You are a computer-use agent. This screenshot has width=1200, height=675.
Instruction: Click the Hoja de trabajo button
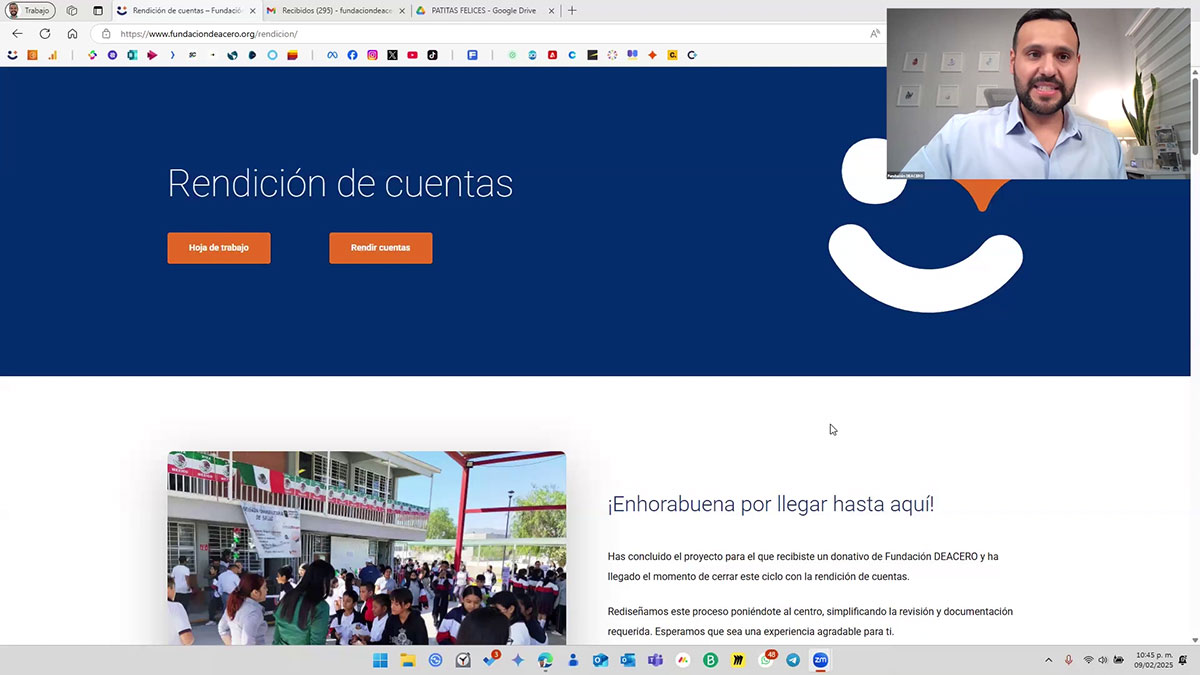pos(219,248)
